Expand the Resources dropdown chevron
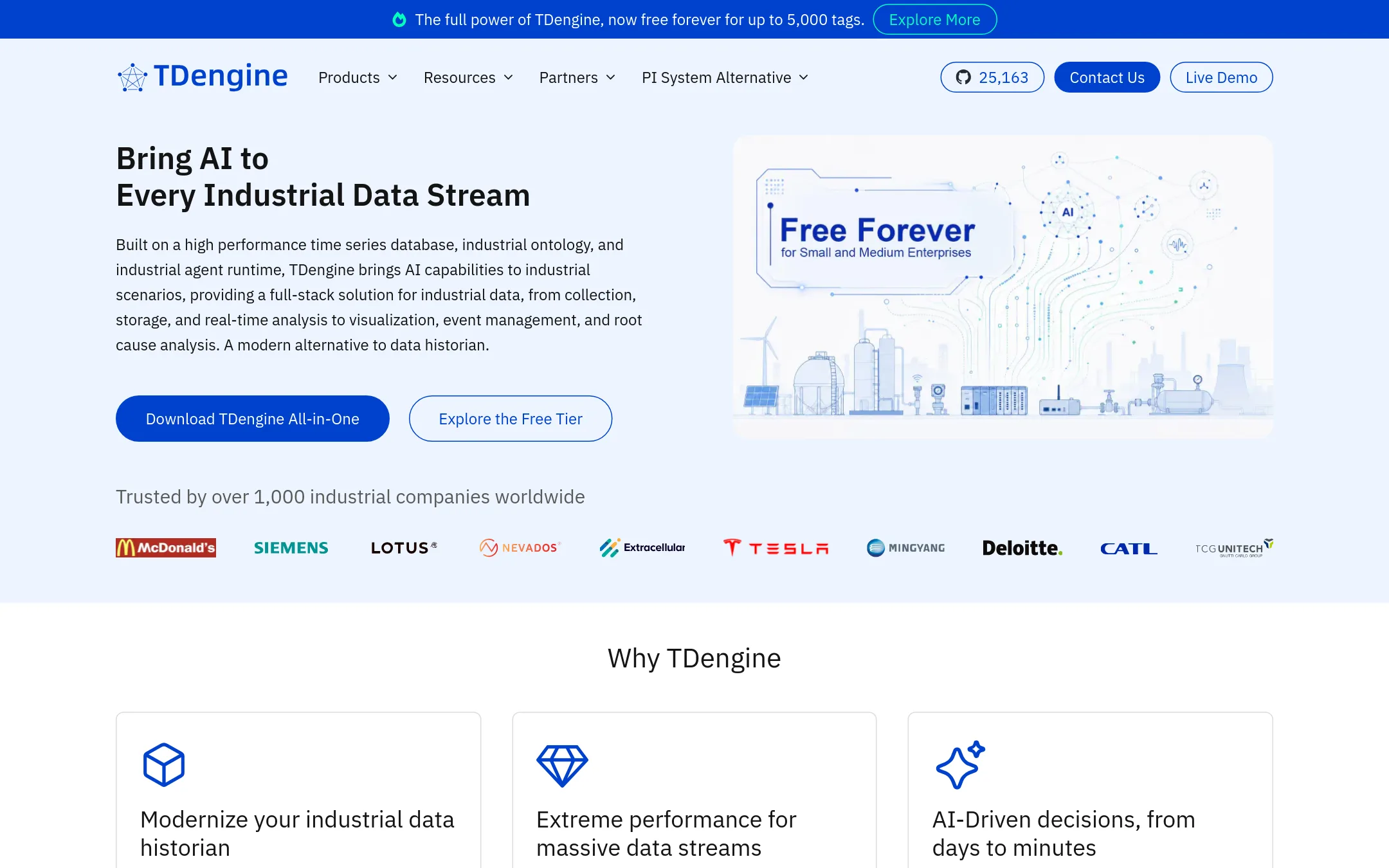Image resolution: width=1389 pixels, height=868 pixels. (509, 78)
